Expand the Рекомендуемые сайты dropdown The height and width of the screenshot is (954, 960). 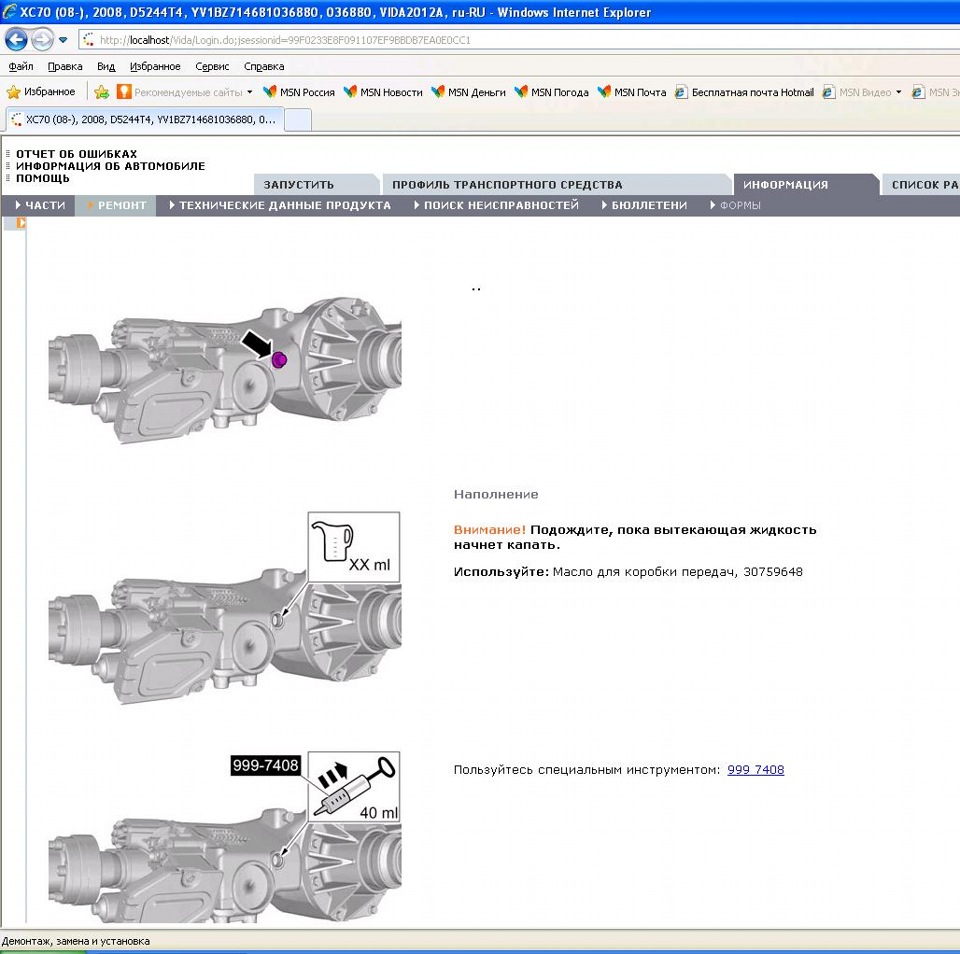tap(250, 92)
